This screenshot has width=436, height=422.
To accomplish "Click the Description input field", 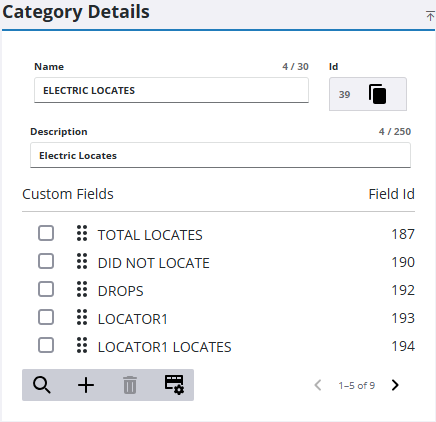I will 220,155.
